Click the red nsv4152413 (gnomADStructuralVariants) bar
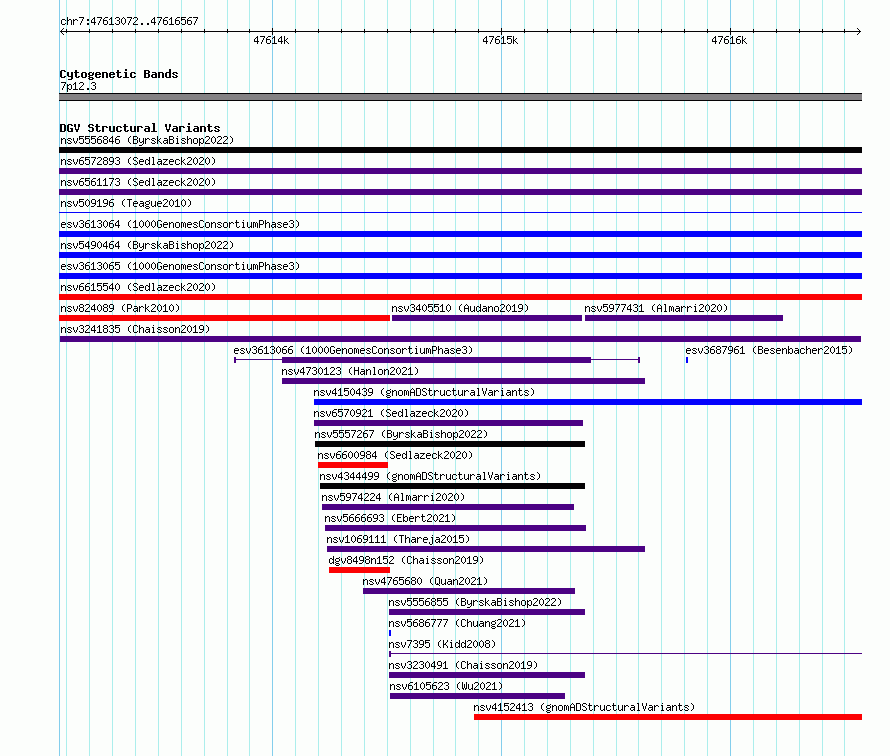The height and width of the screenshot is (756, 890). click(x=668, y=717)
